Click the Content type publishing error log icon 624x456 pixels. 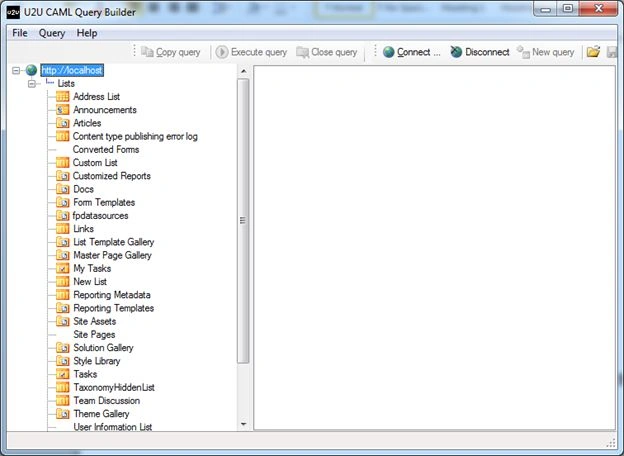click(x=62, y=136)
